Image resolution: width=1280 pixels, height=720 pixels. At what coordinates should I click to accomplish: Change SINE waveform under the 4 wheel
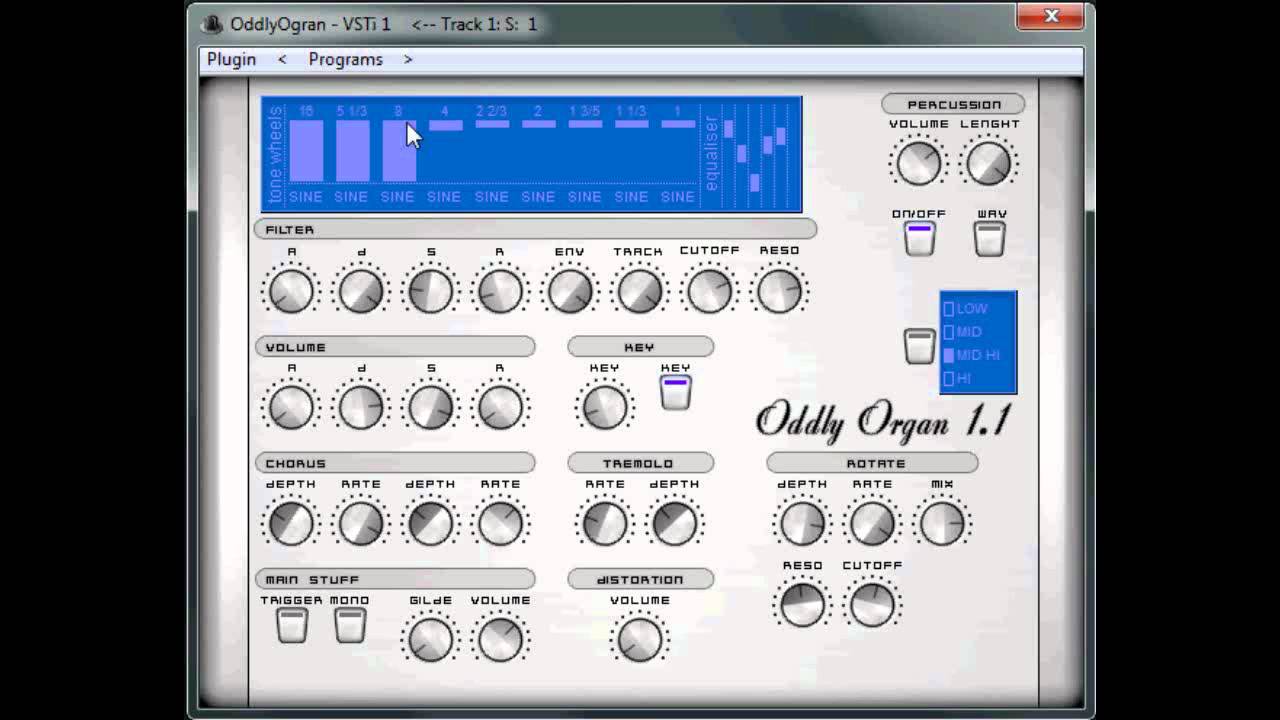(444, 197)
